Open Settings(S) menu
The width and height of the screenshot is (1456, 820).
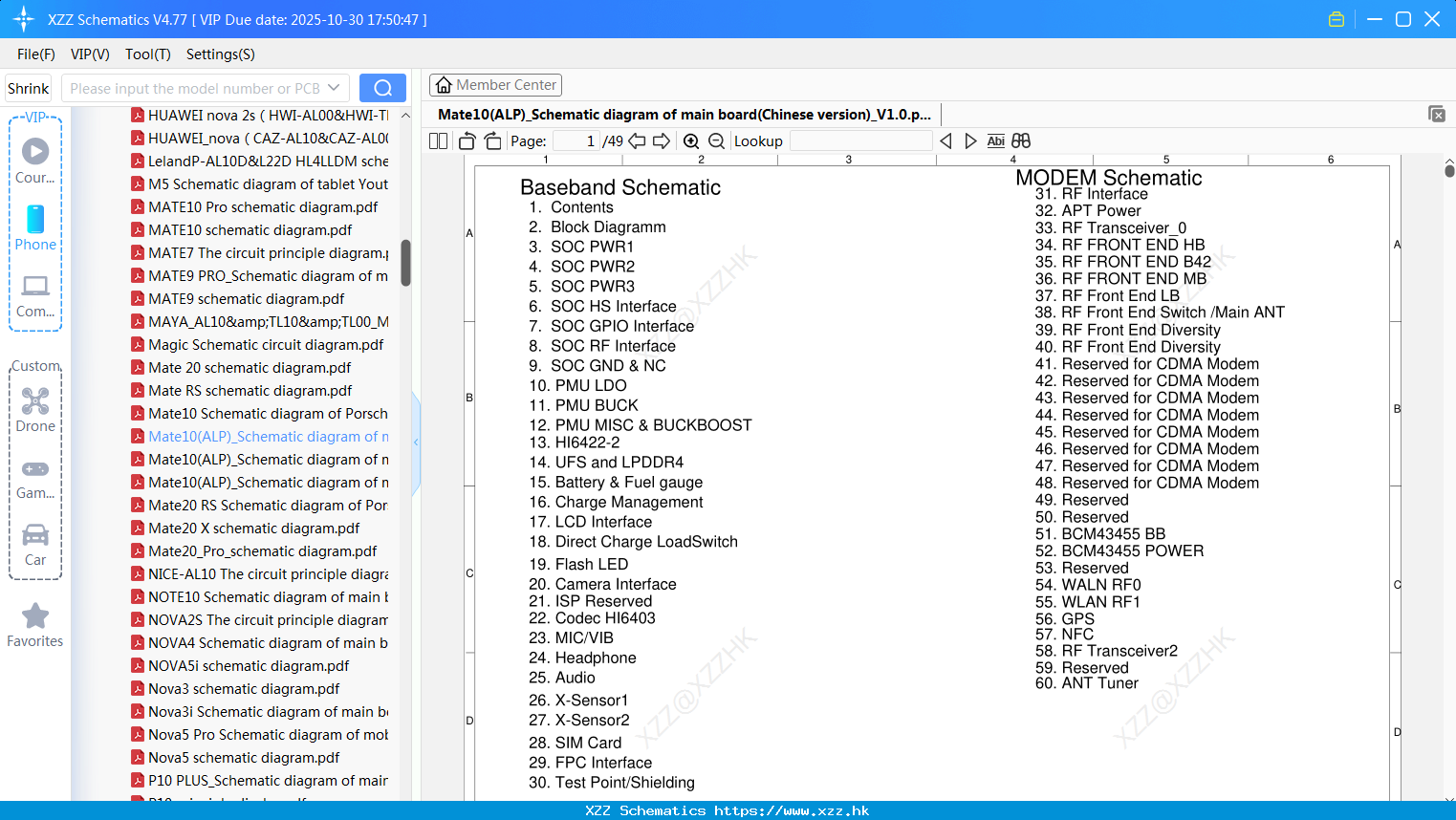[221, 54]
